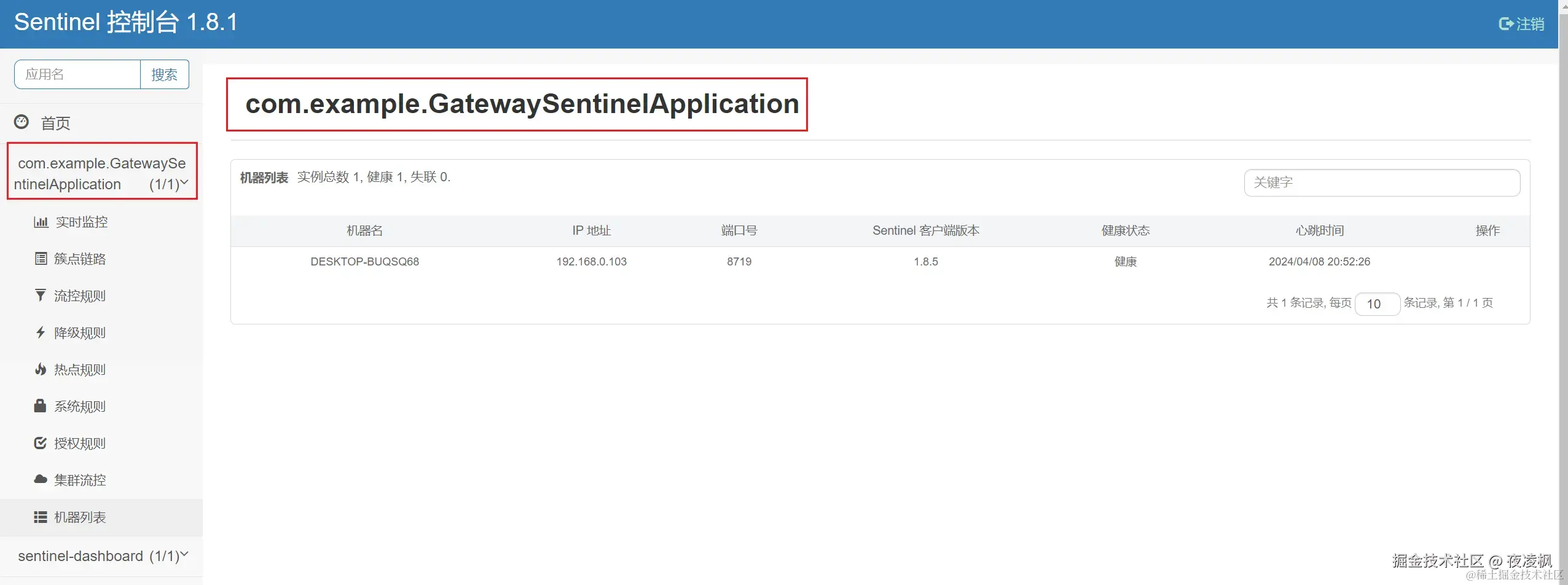Click the Sentinel 控制台 1.8.1 title
Screen dimensions: 1568x585
[x=126, y=22]
